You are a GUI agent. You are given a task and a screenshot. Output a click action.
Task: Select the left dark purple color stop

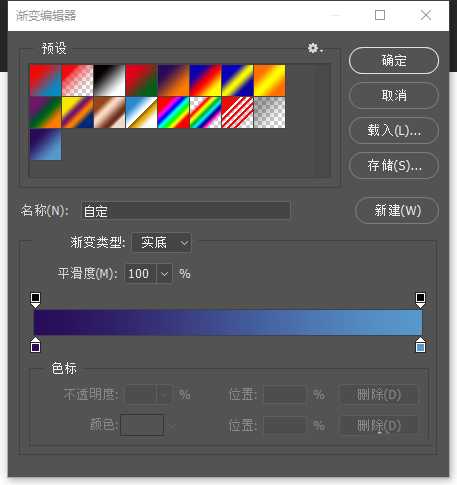point(36,345)
